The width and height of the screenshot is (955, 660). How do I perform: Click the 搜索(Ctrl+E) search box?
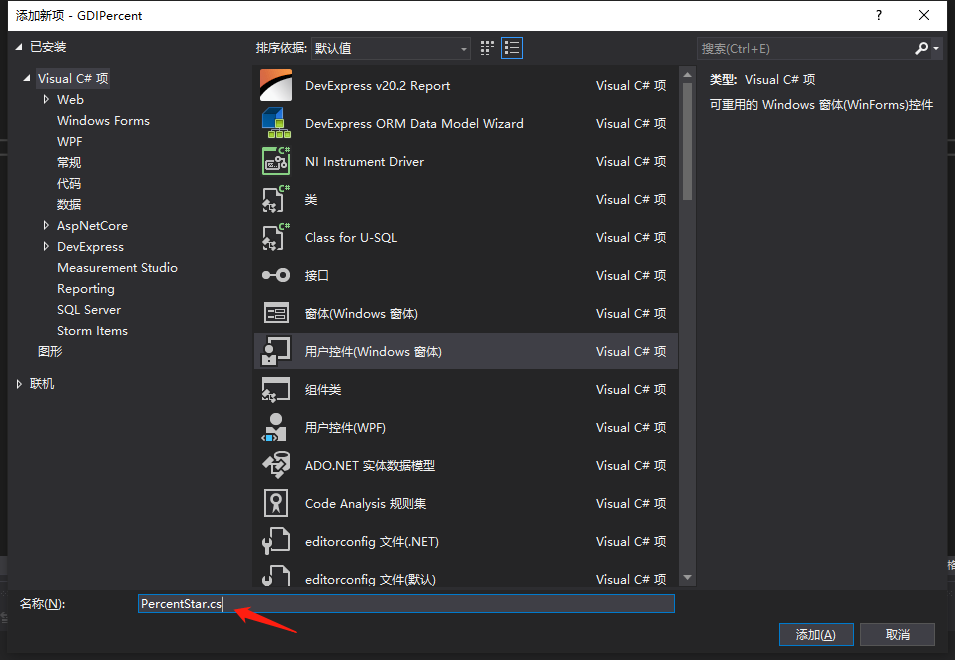point(805,48)
